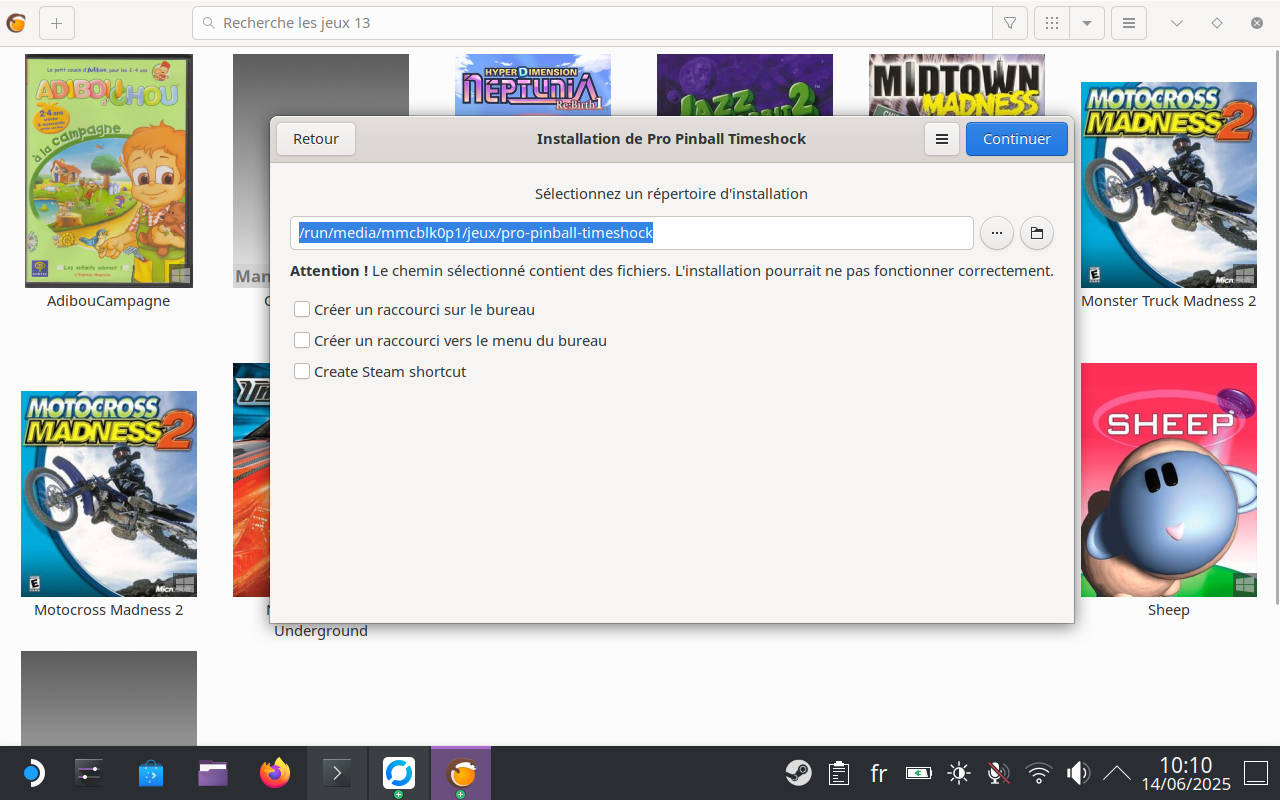1280x800 pixels.
Task: Open the Konsole terminal from the taskbar
Action: pos(337,773)
